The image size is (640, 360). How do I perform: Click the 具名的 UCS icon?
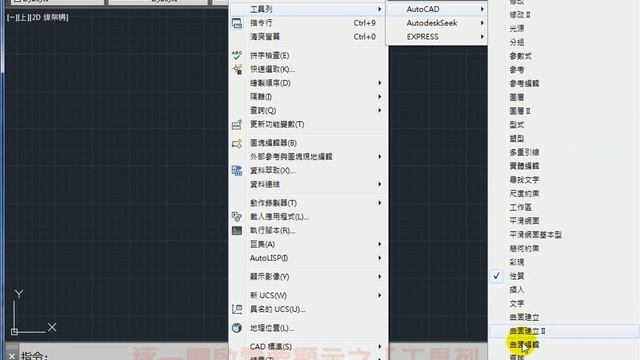click(237, 309)
